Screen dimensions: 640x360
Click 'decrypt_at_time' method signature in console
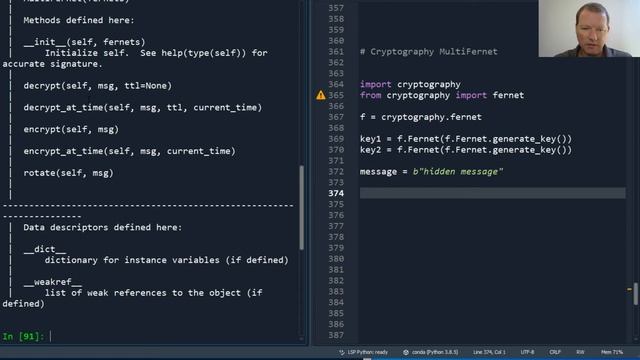[x=142, y=107]
